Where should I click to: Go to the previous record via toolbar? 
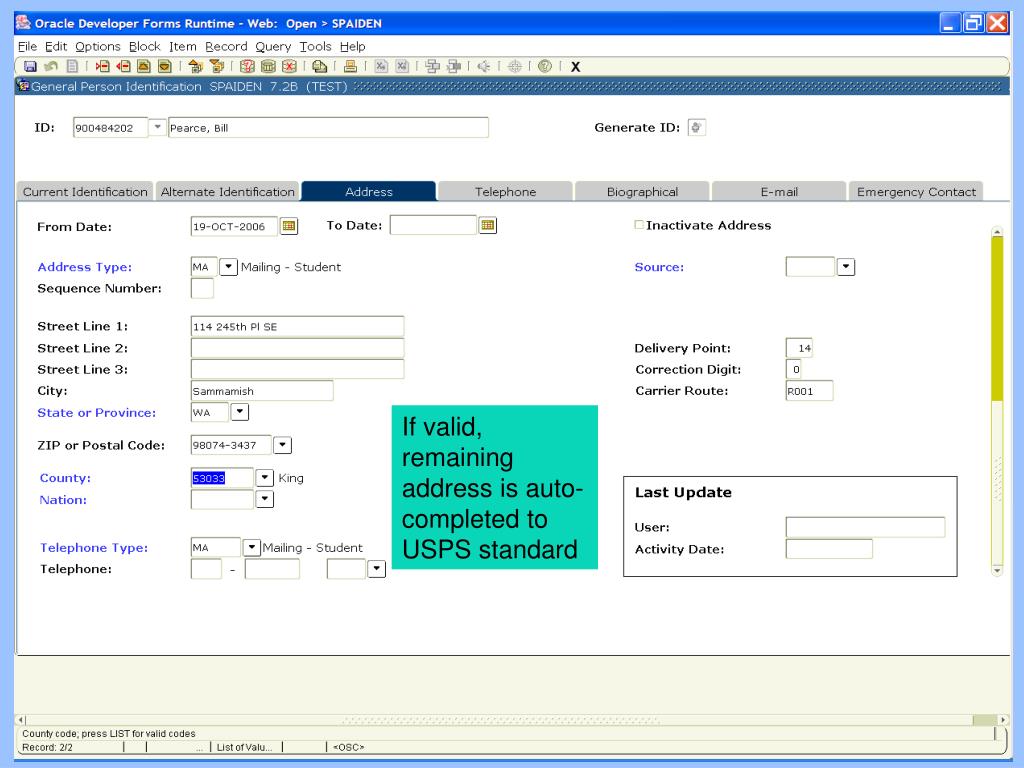click(x=144, y=66)
